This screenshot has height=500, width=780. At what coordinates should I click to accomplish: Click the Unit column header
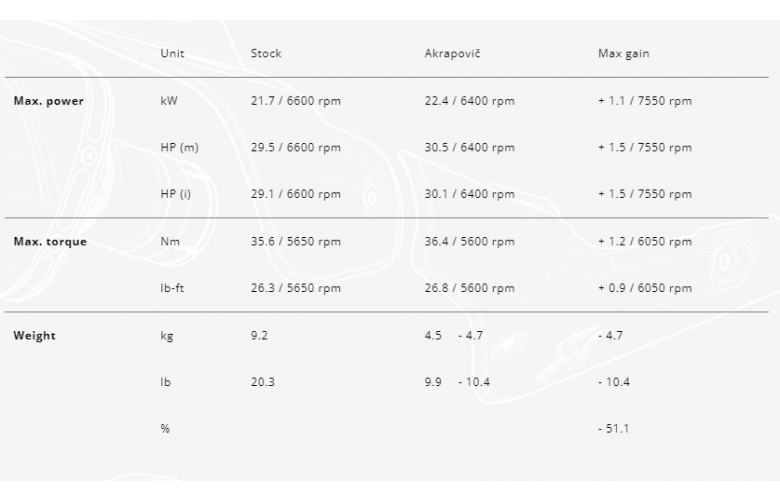pos(172,54)
